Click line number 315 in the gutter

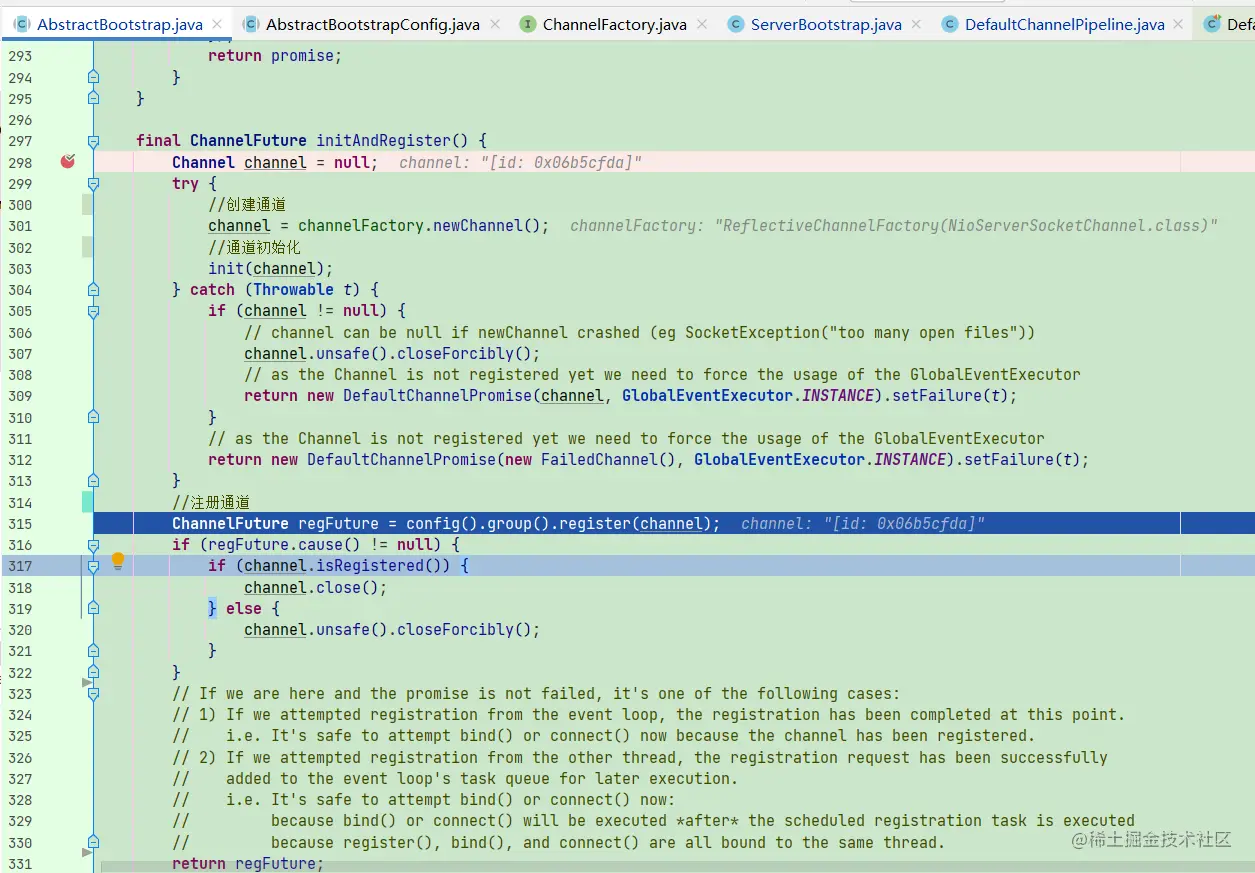click(x=20, y=524)
